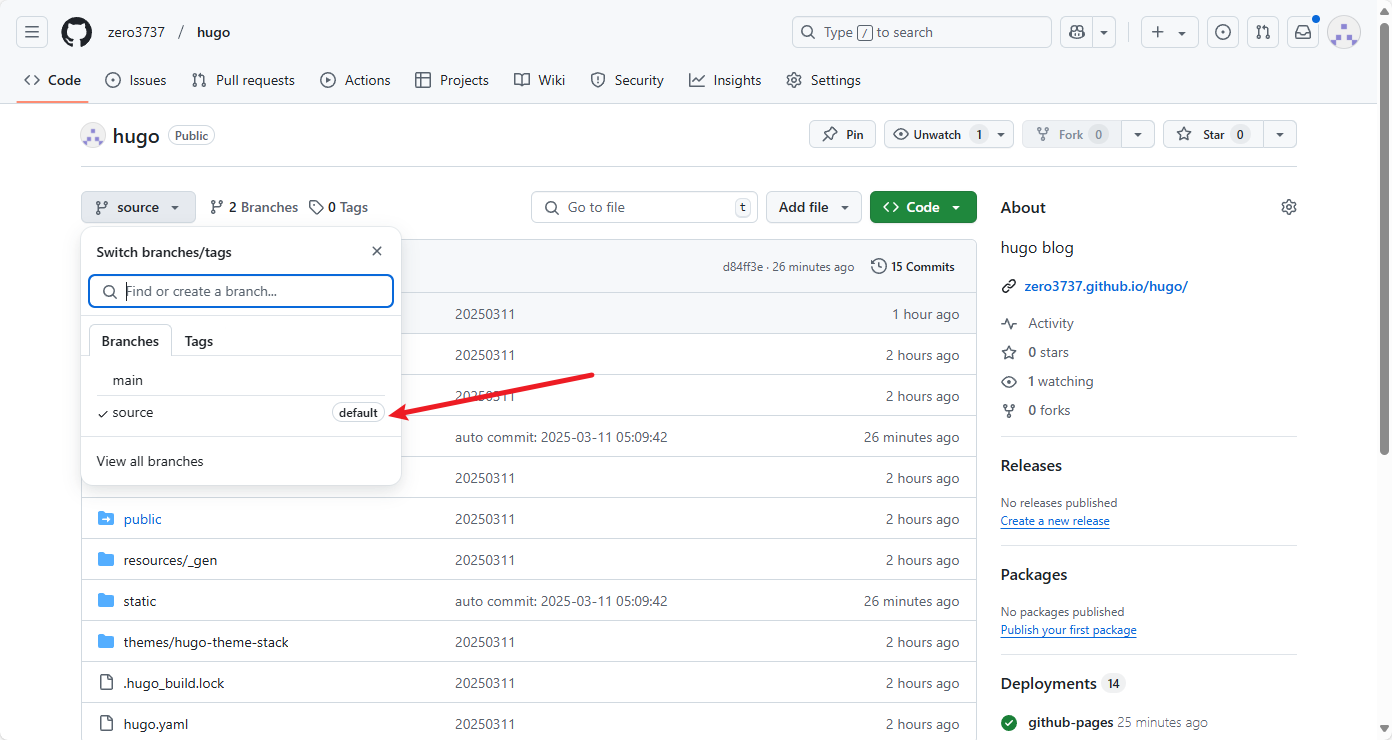Focus the Find or create a branch field
This screenshot has width=1392, height=740.
(241, 291)
